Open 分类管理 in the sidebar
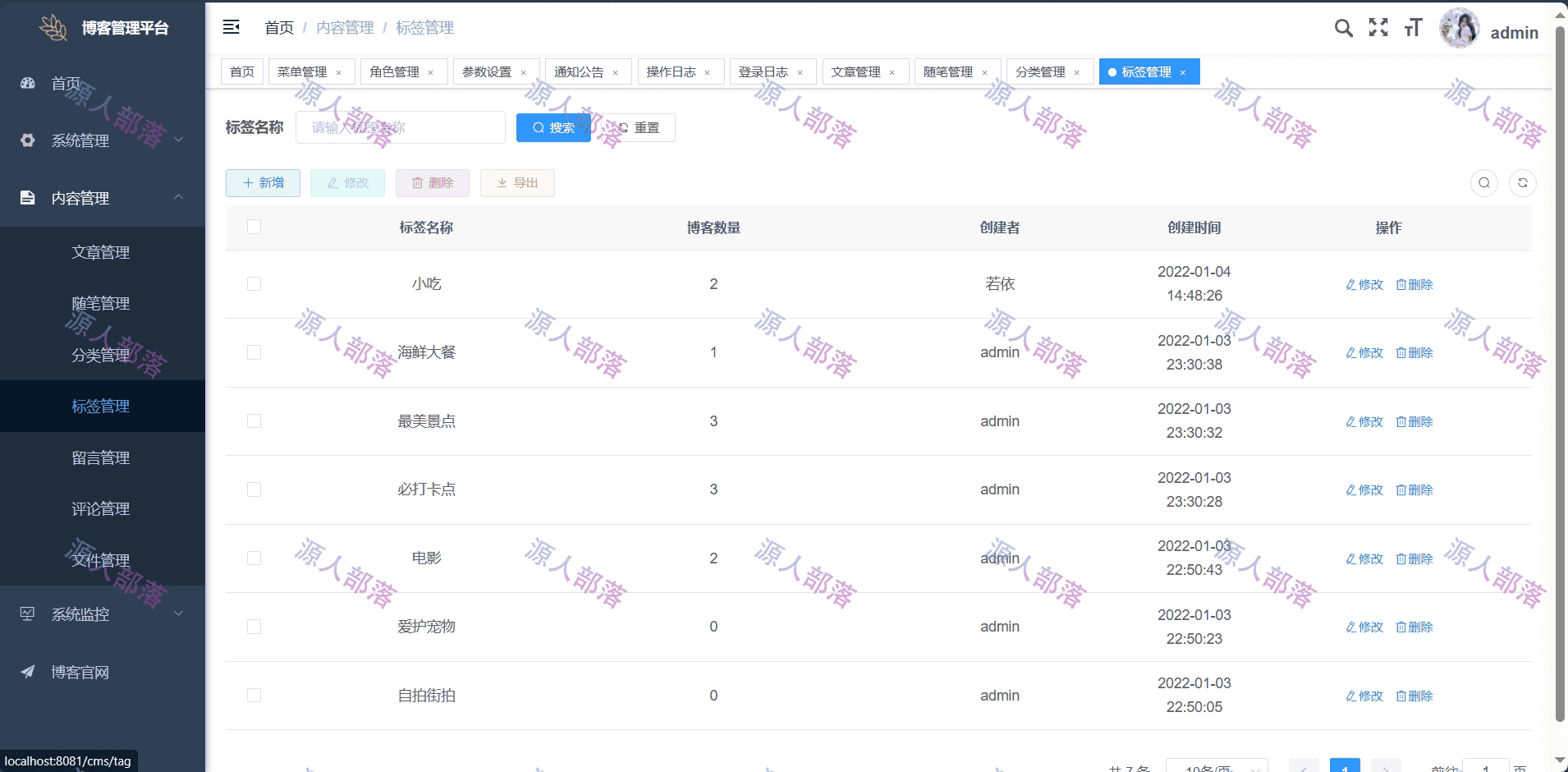This screenshot has height=772, width=1568. click(103, 355)
